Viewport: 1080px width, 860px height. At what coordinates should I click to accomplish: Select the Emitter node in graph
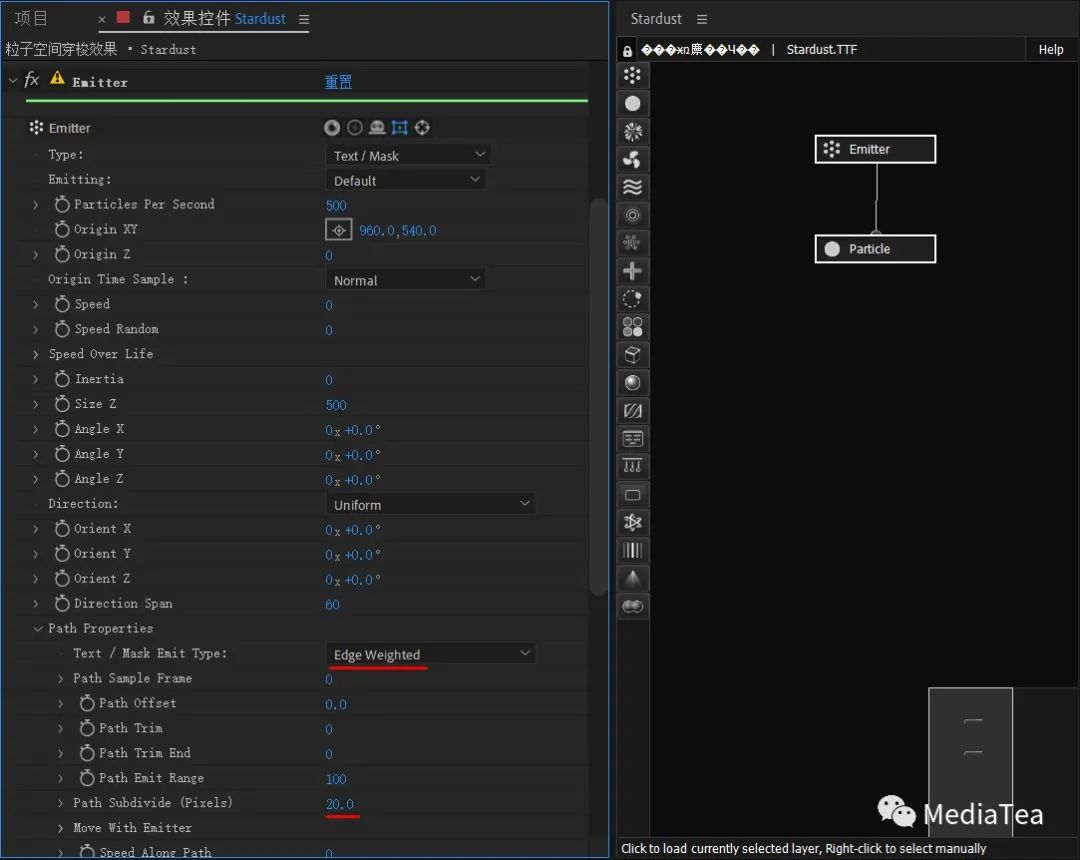point(875,149)
